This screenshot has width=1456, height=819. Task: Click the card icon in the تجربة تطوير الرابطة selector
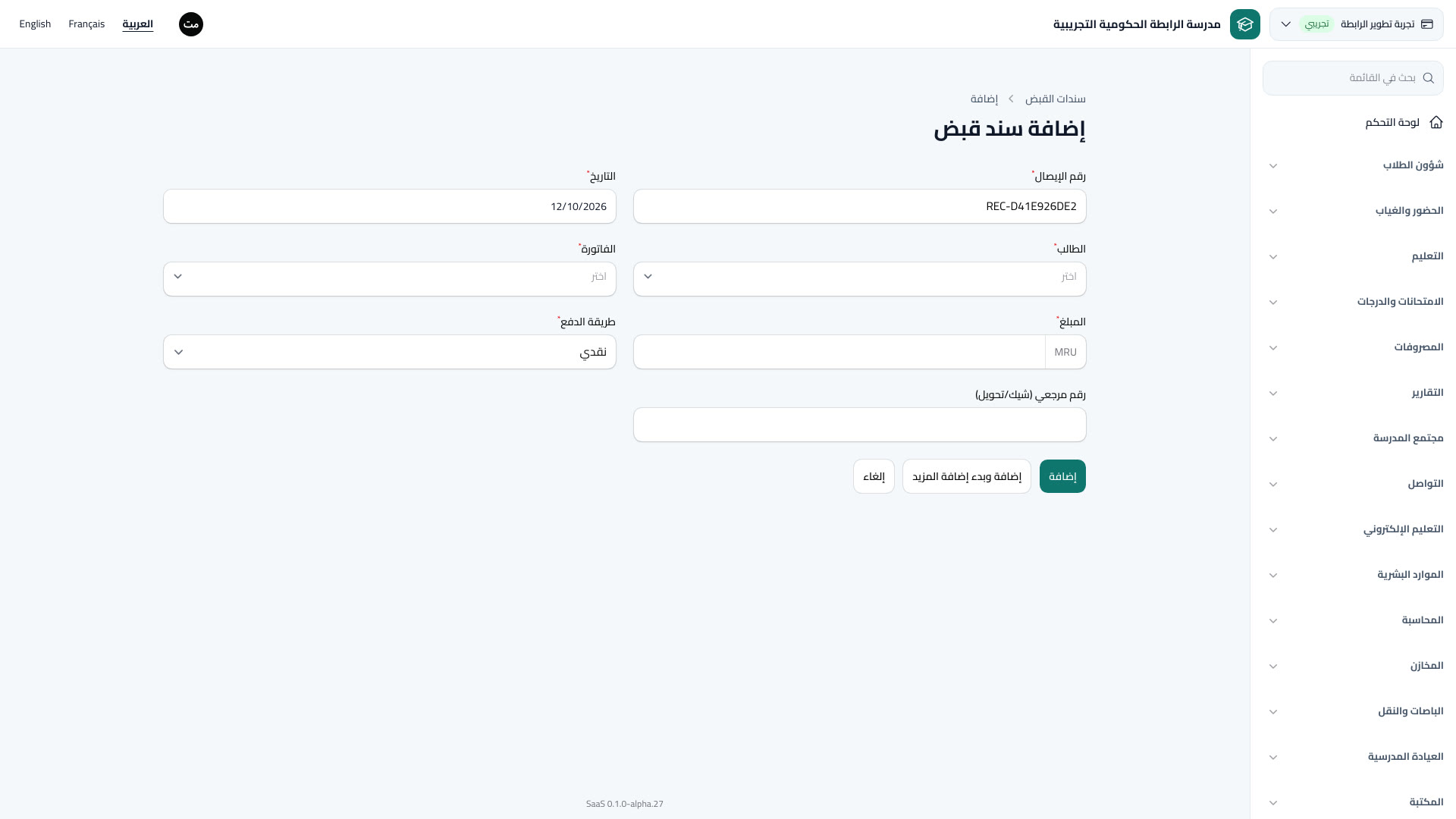tap(1427, 24)
